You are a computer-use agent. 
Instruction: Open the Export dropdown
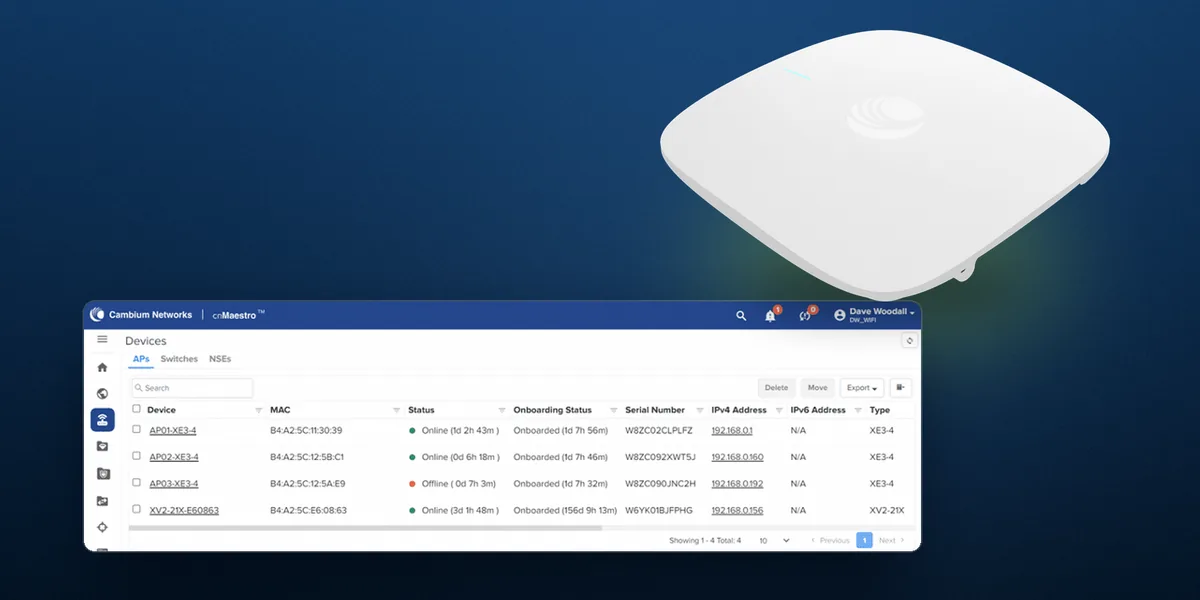(x=862, y=387)
